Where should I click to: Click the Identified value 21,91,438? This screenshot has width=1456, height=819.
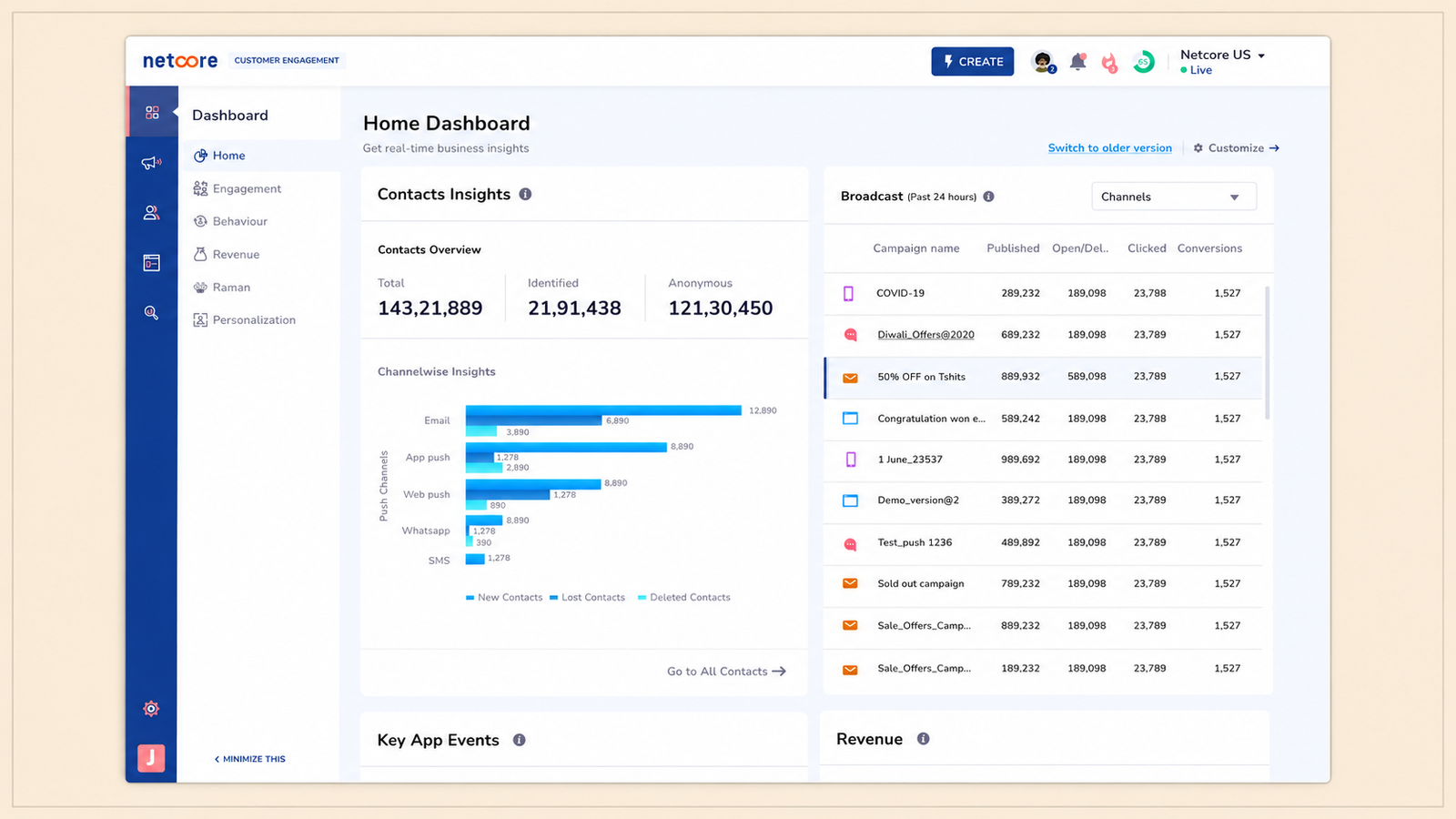point(574,308)
